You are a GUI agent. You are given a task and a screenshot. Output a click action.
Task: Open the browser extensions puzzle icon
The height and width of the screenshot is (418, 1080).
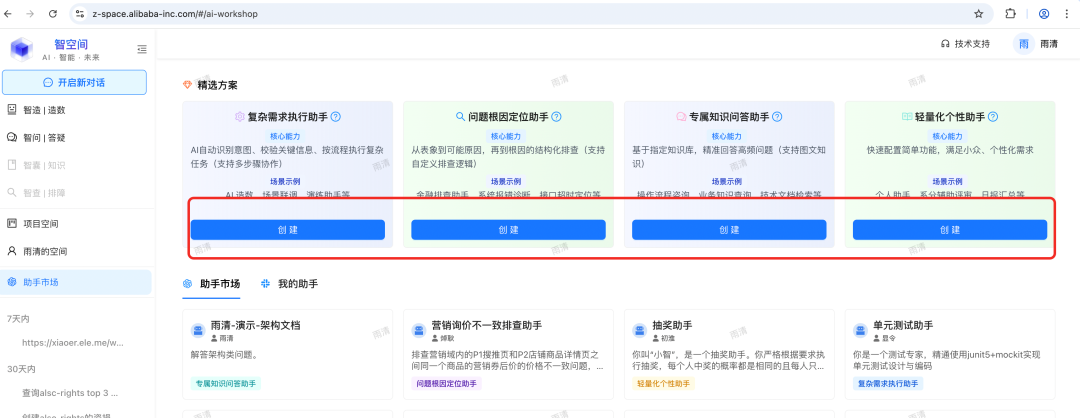(1010, 14)
